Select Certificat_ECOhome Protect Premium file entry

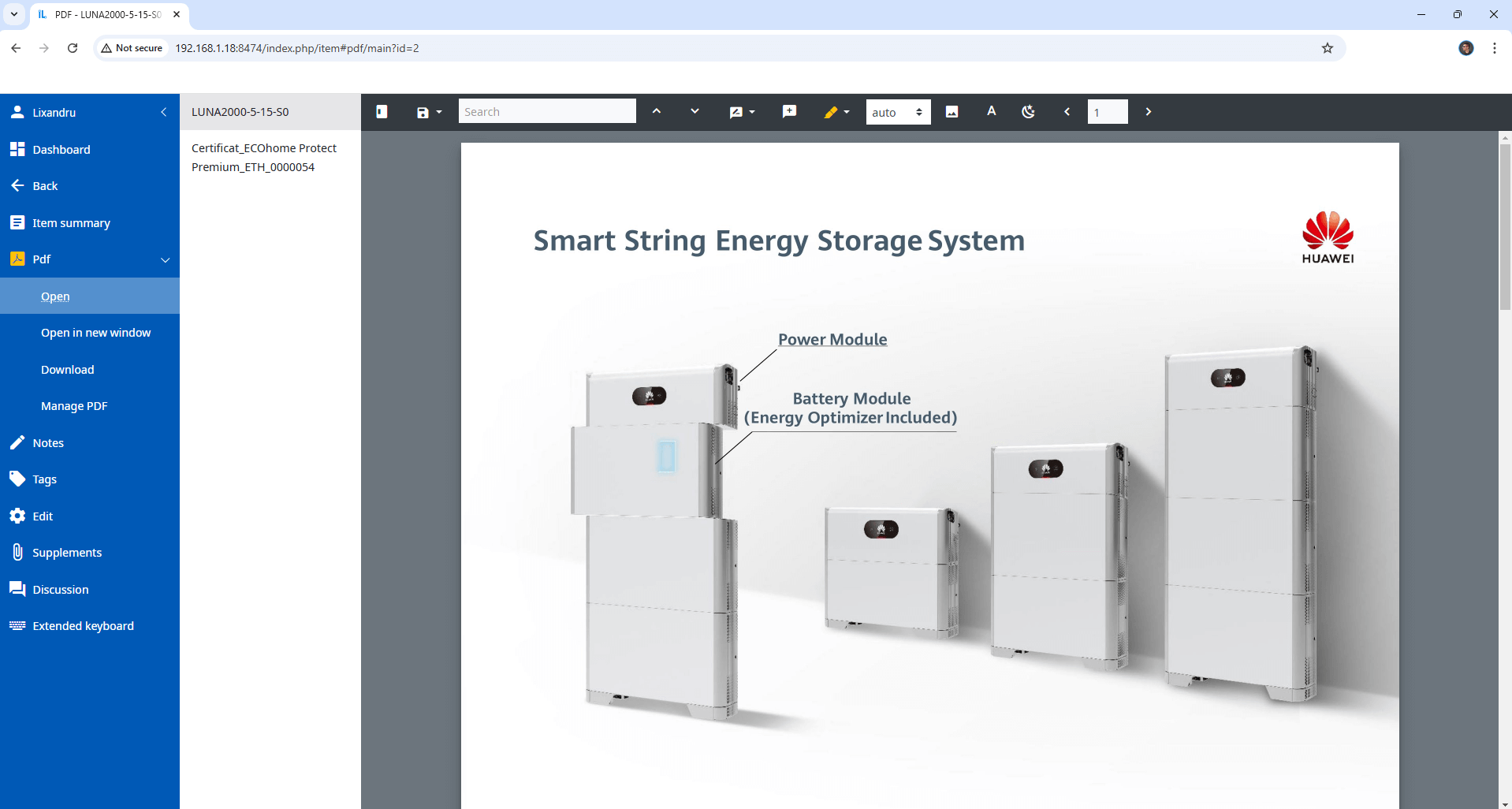[270, 158]
